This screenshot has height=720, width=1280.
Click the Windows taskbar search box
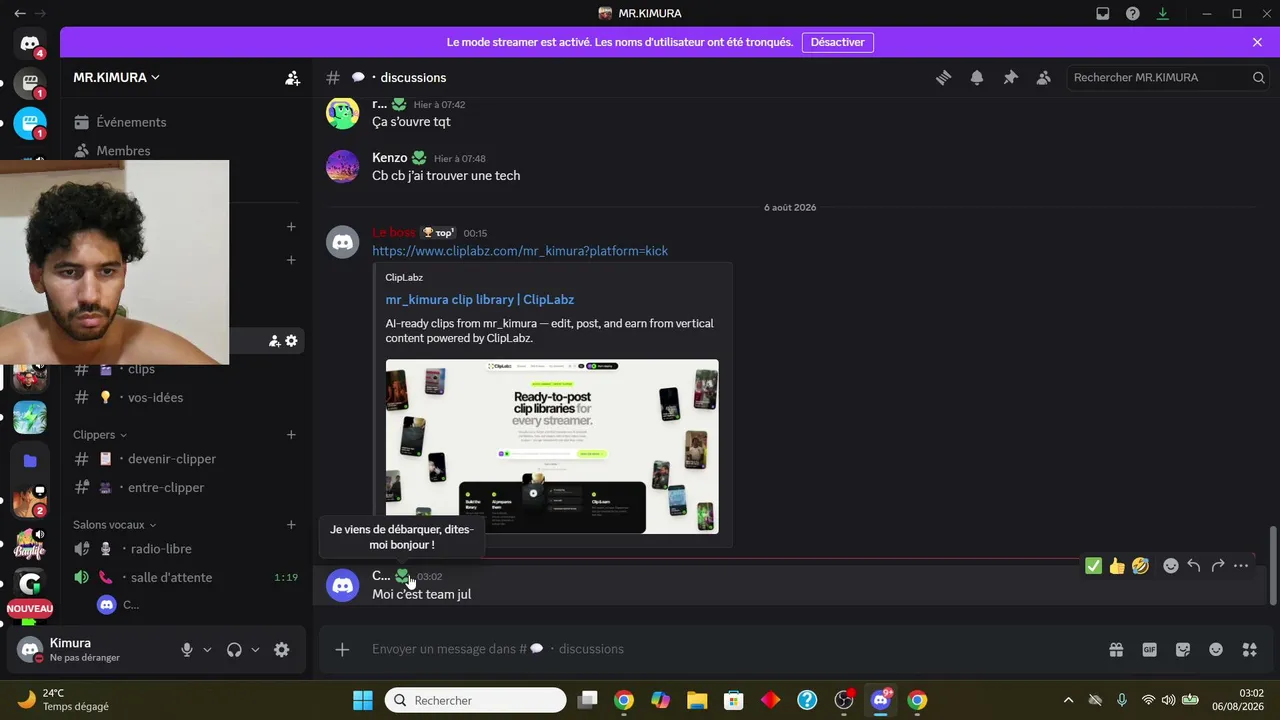(476, 700)
